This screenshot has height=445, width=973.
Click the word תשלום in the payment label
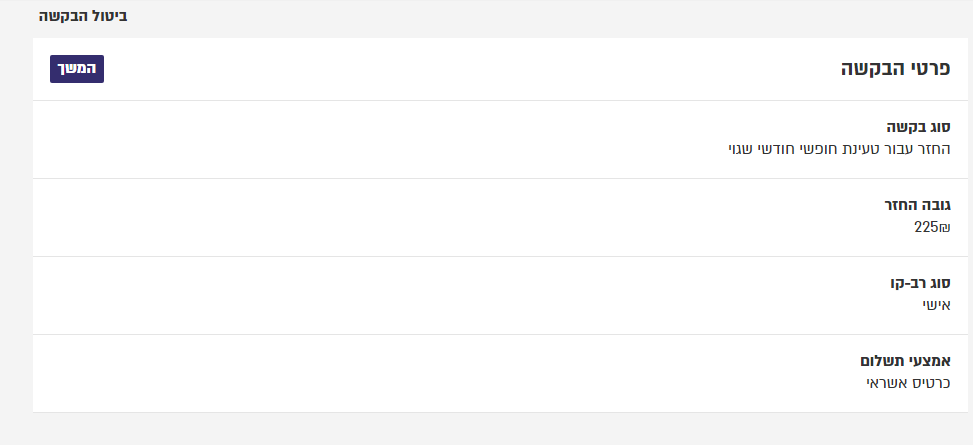point(883,361)
